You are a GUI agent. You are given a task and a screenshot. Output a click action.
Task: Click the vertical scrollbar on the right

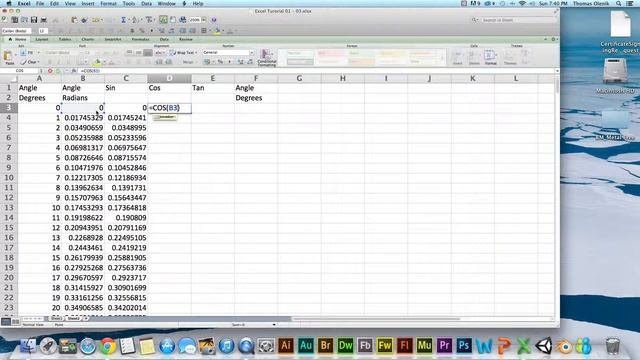557,86
